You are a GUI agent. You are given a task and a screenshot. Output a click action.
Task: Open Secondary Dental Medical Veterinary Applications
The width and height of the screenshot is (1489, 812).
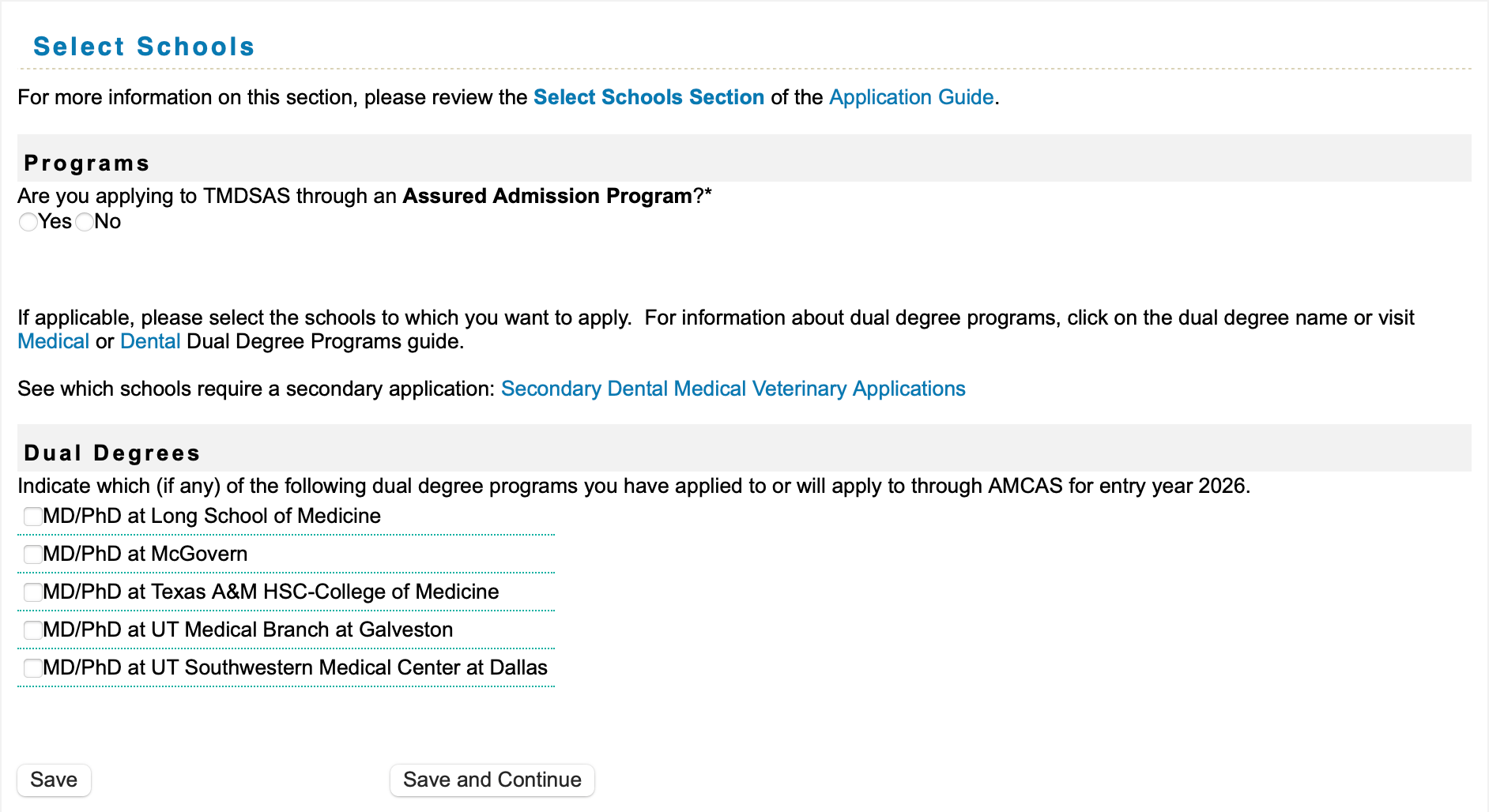click(733, 389)
